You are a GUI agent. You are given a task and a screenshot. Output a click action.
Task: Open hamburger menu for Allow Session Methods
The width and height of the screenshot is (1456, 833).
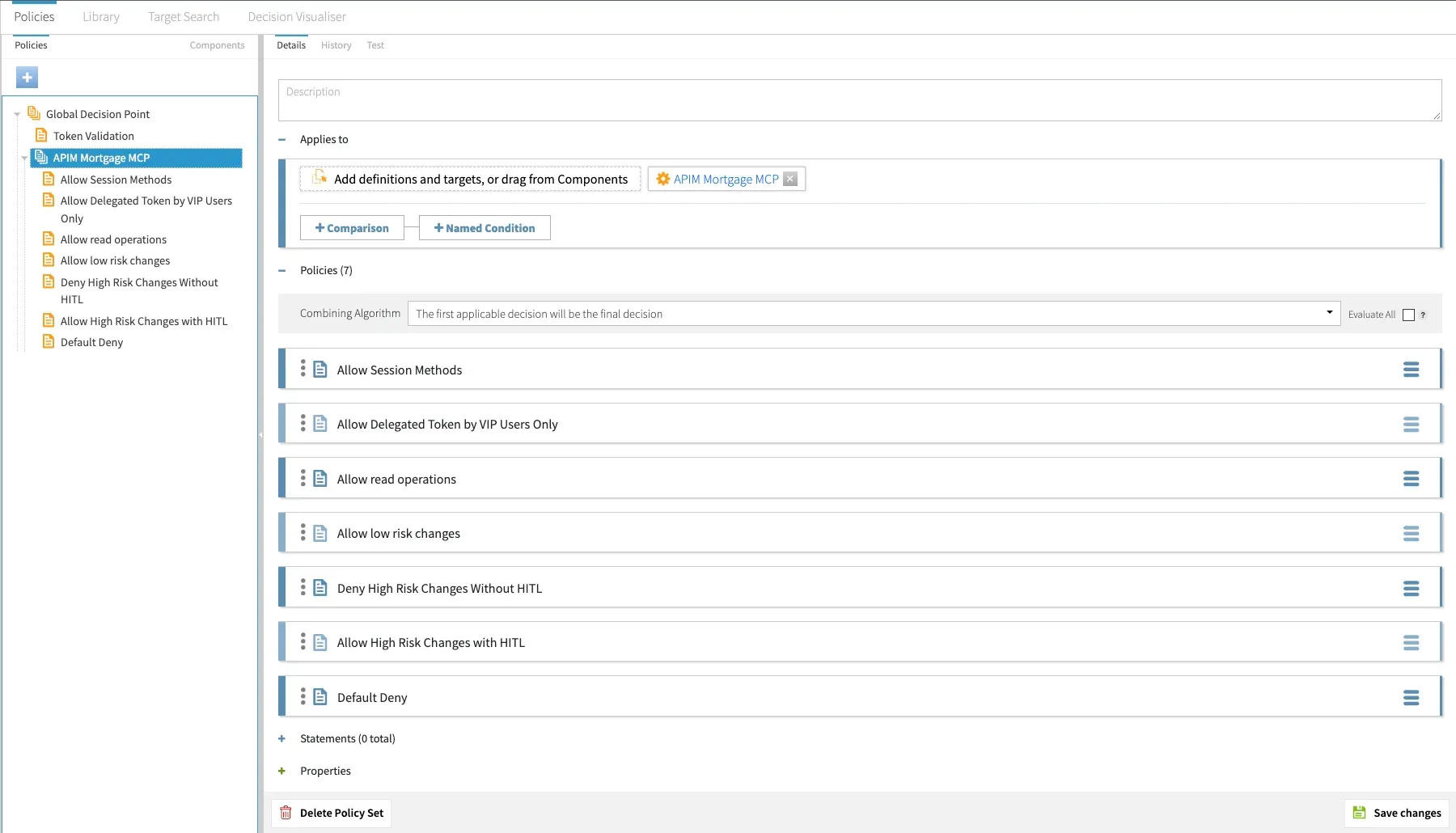[1411, 370]
